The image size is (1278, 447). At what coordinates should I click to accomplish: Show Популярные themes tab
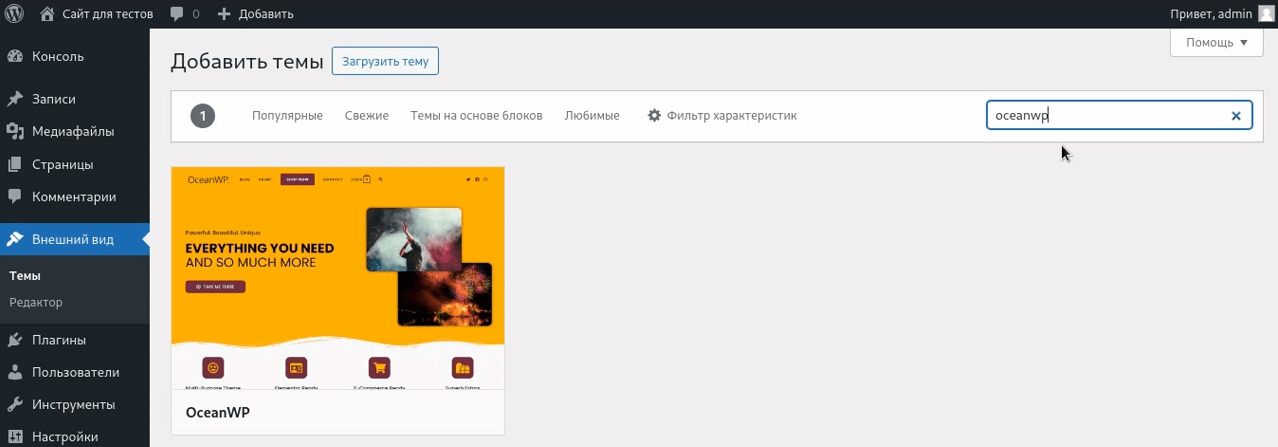click(287, 116)
